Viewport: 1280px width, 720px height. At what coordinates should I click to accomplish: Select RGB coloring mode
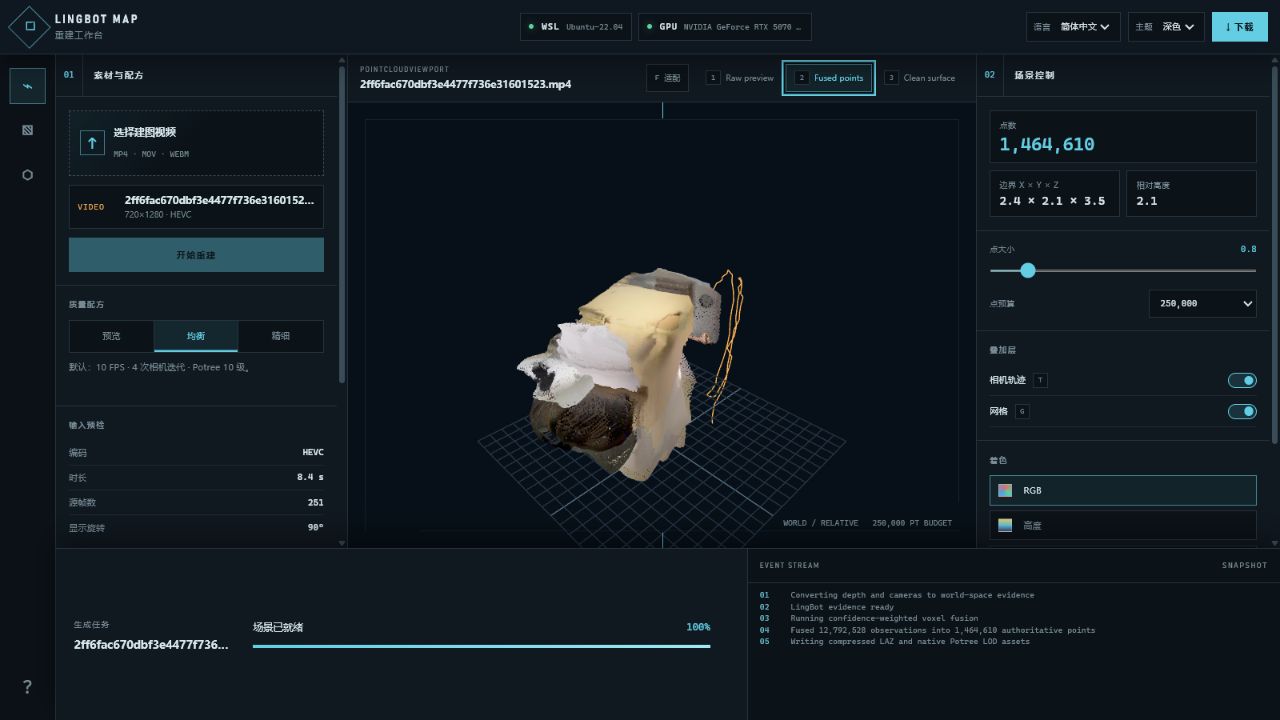(1123, 490)
